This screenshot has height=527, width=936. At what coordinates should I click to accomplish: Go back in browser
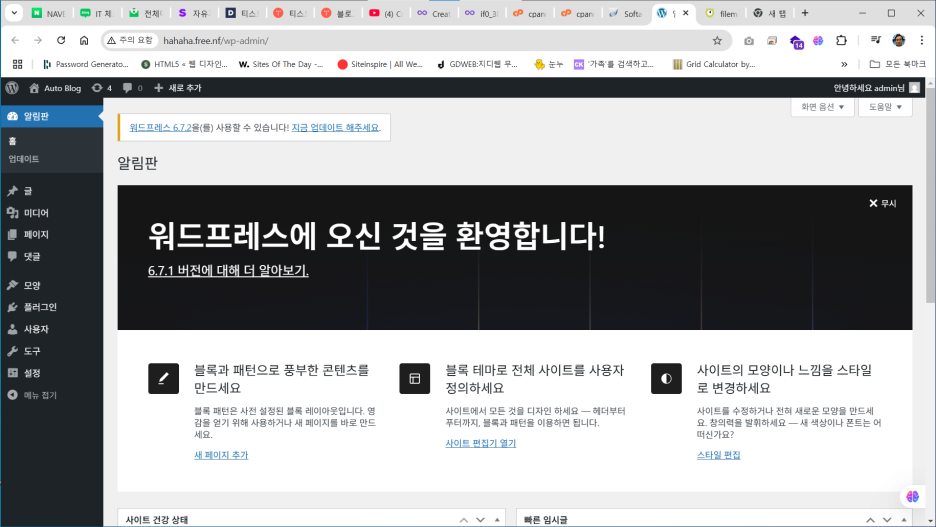[15, 40]
